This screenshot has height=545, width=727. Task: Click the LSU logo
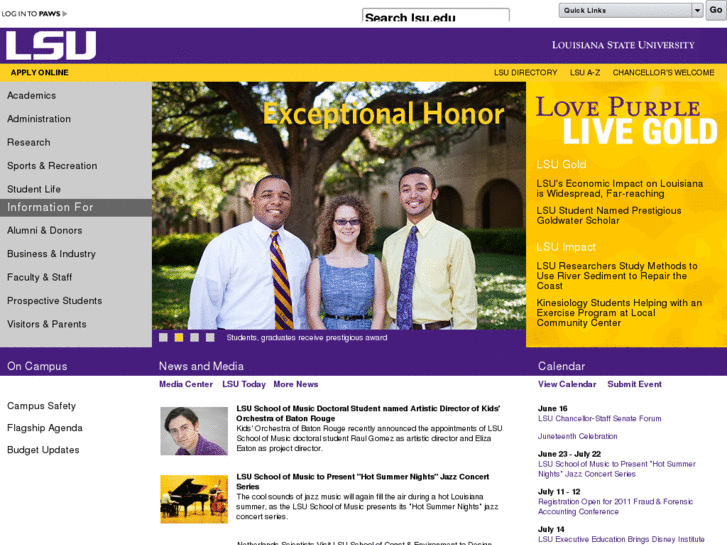click(x=51, y=45)
